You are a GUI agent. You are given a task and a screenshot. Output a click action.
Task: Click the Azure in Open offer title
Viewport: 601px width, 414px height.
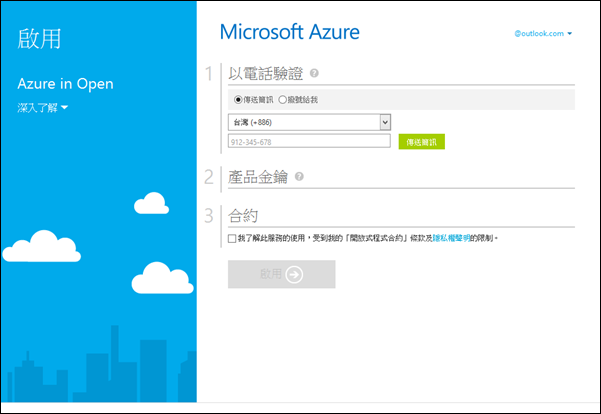click(65, 84)
